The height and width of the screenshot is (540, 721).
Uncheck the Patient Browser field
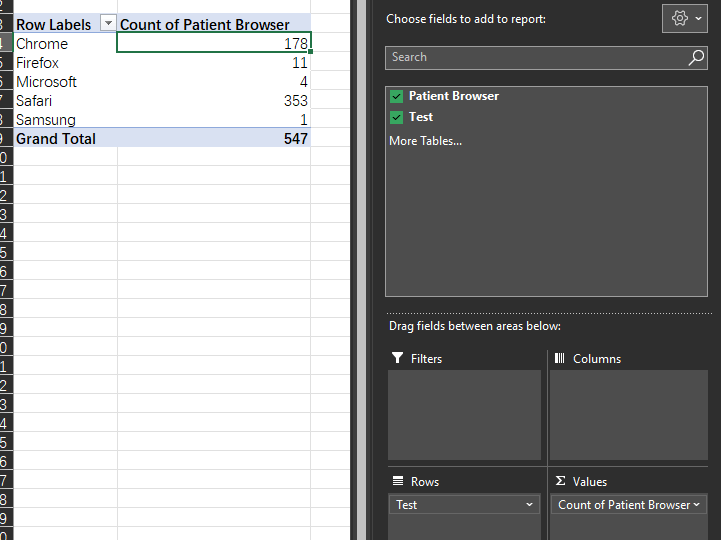[396, 96]
